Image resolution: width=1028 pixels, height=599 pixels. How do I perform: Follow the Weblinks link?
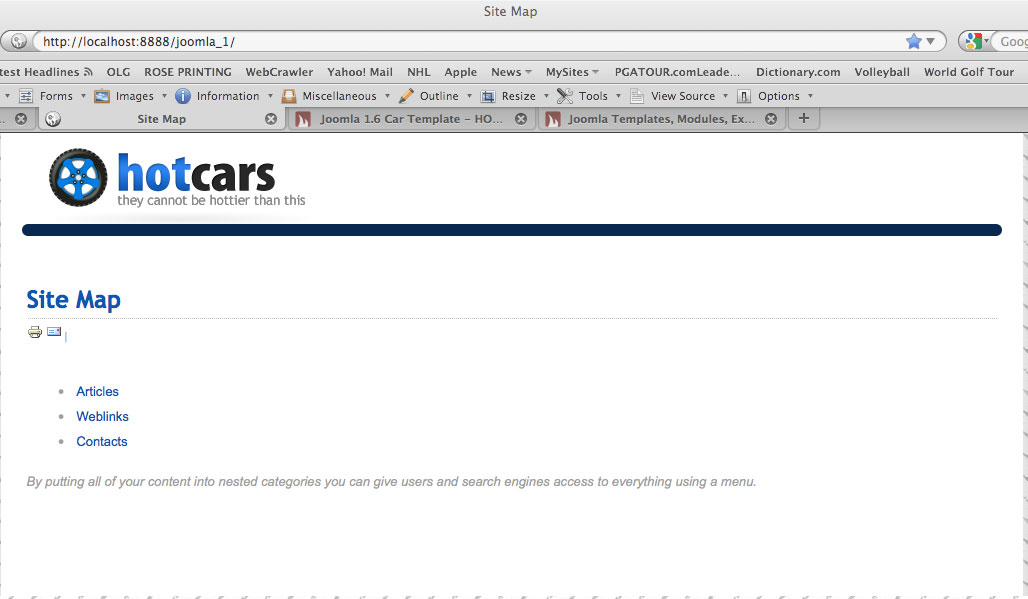click(x=102, y=416)
